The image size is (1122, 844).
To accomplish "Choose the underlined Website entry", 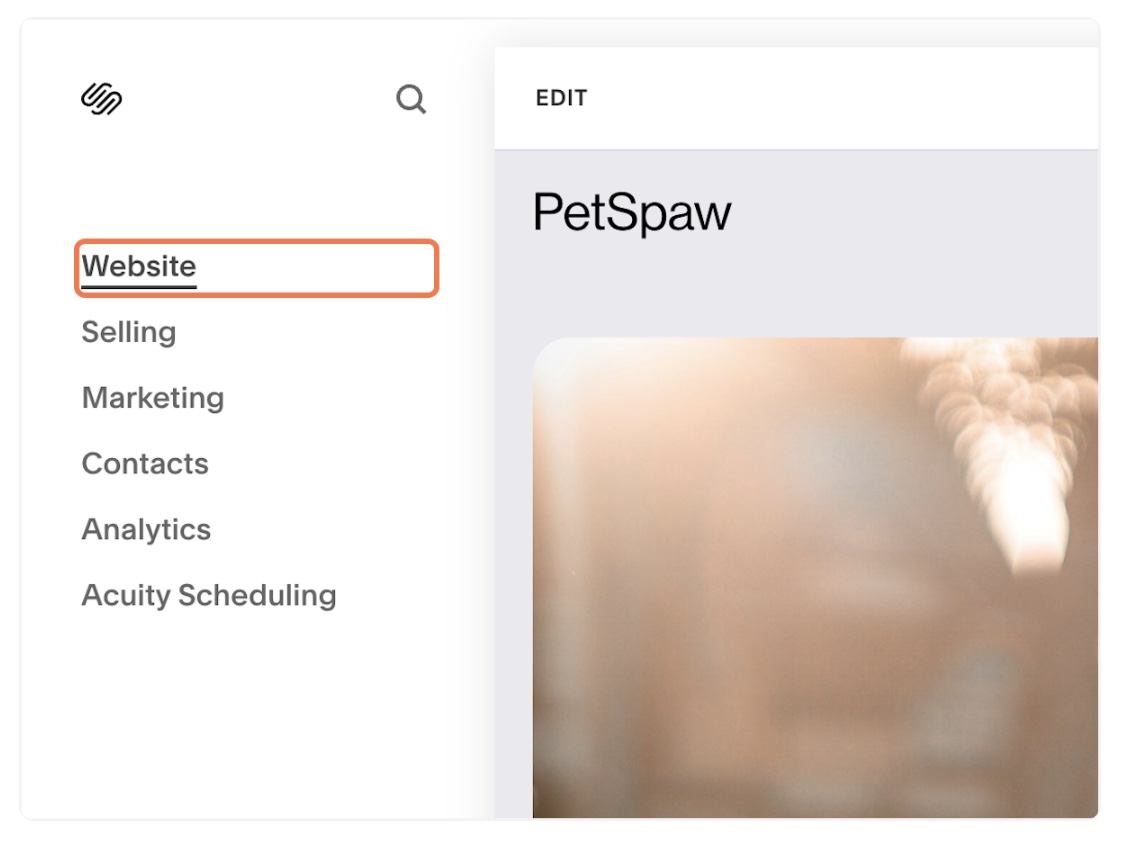I will [x=139, y=266].
